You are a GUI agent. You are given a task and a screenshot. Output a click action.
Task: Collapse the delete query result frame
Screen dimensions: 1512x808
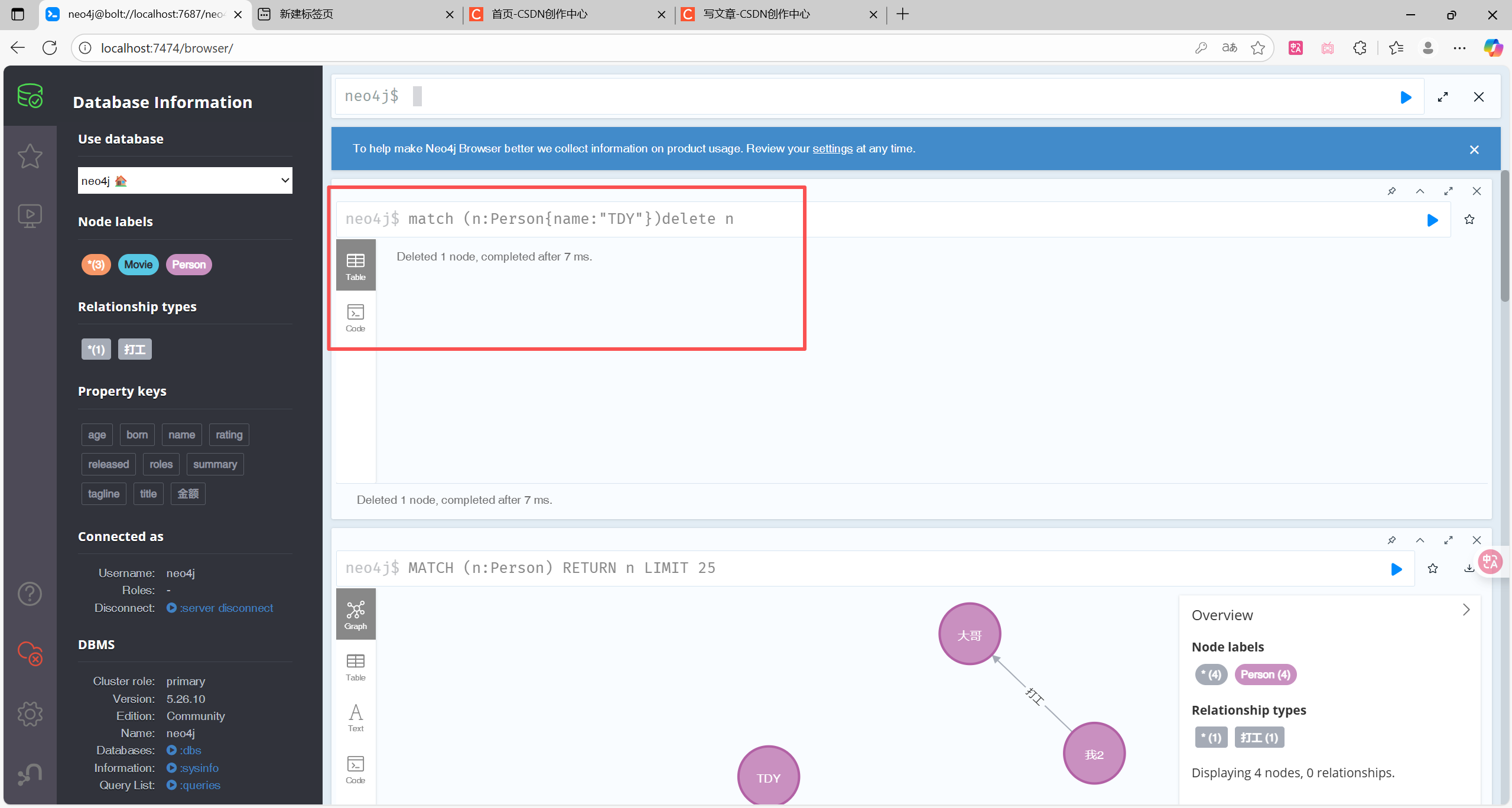[1420, 191]
